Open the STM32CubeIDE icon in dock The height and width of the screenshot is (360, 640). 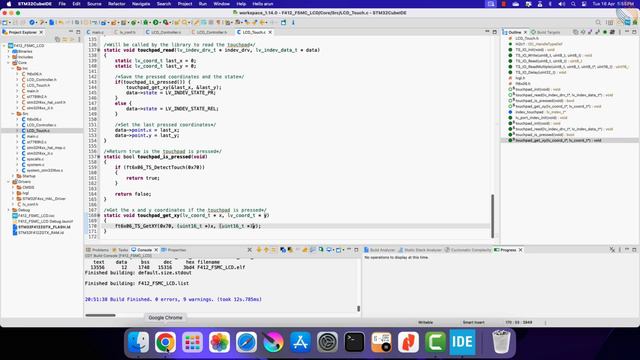(x=462, y=342)
